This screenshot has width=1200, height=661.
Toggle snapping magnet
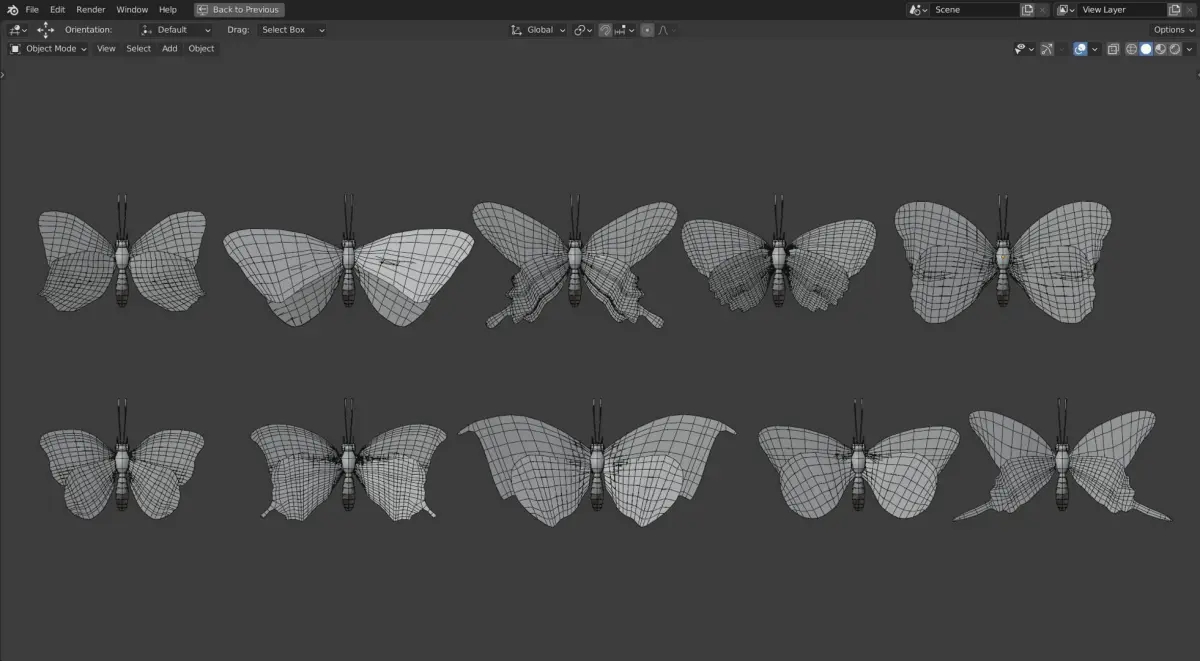pos(605,30)
